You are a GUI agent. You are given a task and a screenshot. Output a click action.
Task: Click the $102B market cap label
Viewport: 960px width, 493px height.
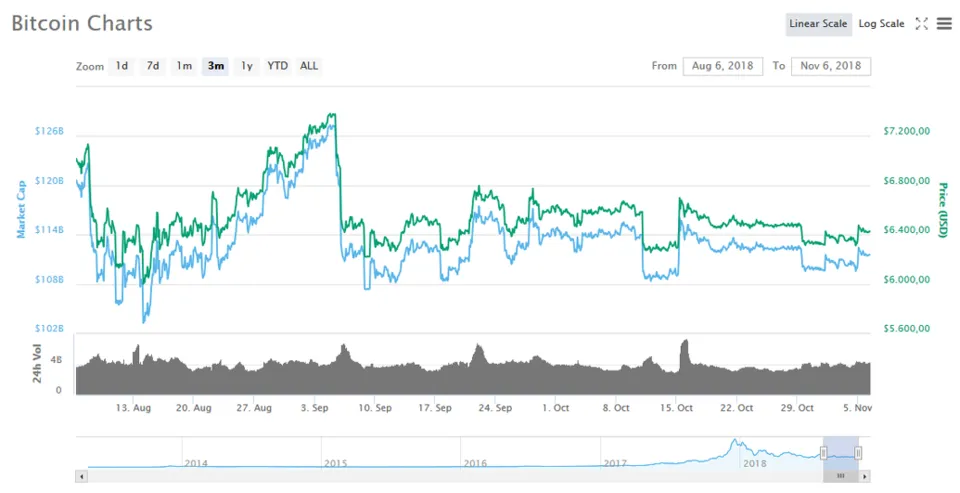[49, 328]
